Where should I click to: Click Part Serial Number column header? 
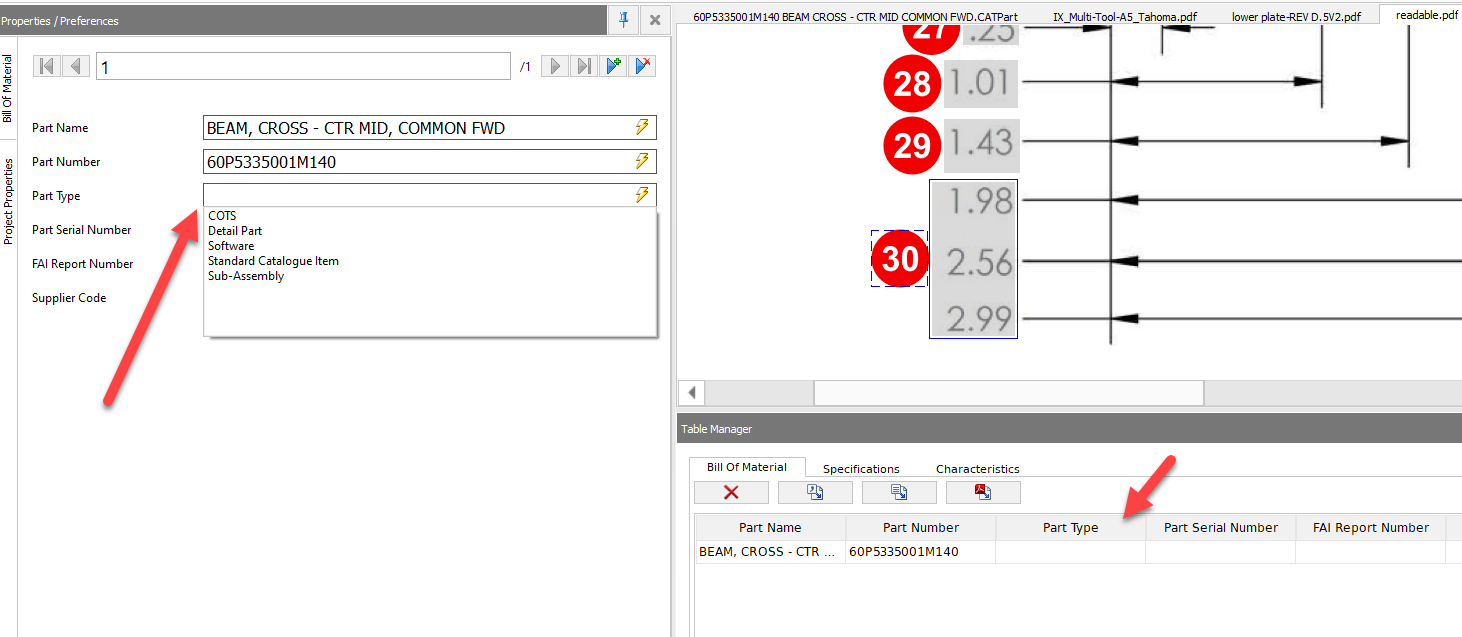[1221, 527]
